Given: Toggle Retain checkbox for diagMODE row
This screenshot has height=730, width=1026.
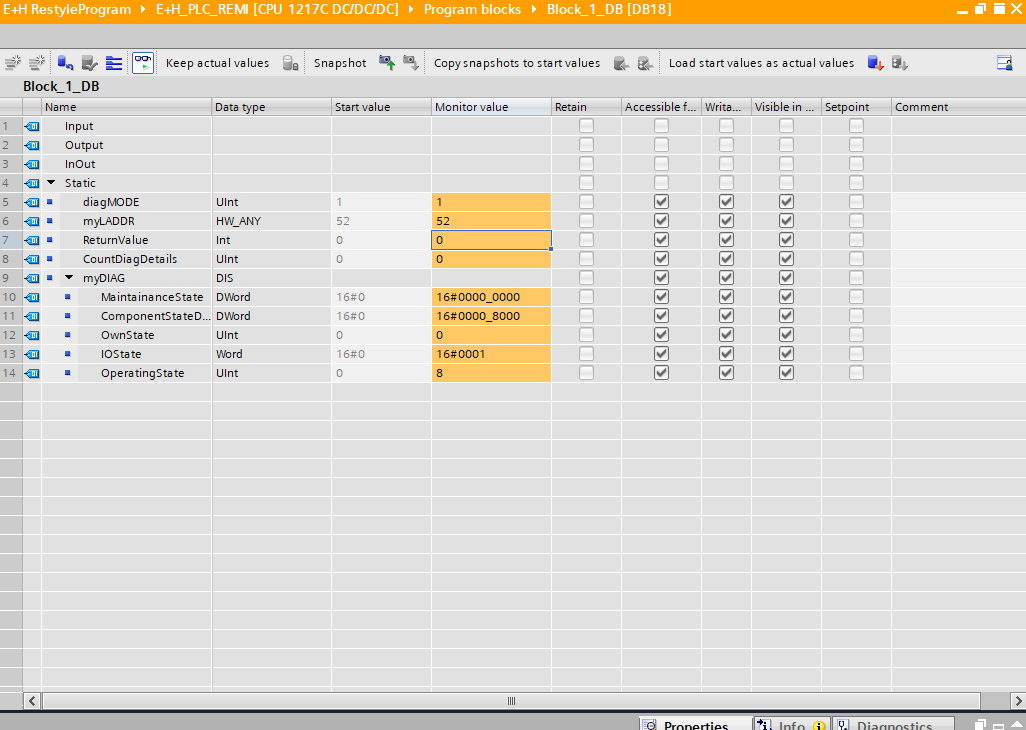Looking at the screenshot, I should click(x=586, y=202).
